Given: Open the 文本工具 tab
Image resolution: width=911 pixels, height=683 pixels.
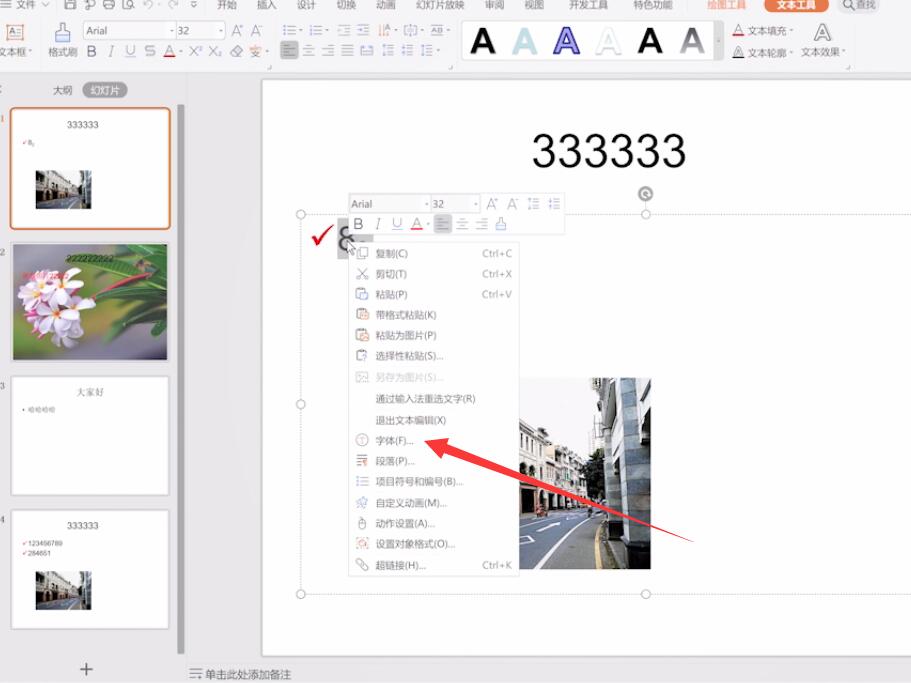Looking at the screenshot, I should point(796,5).
